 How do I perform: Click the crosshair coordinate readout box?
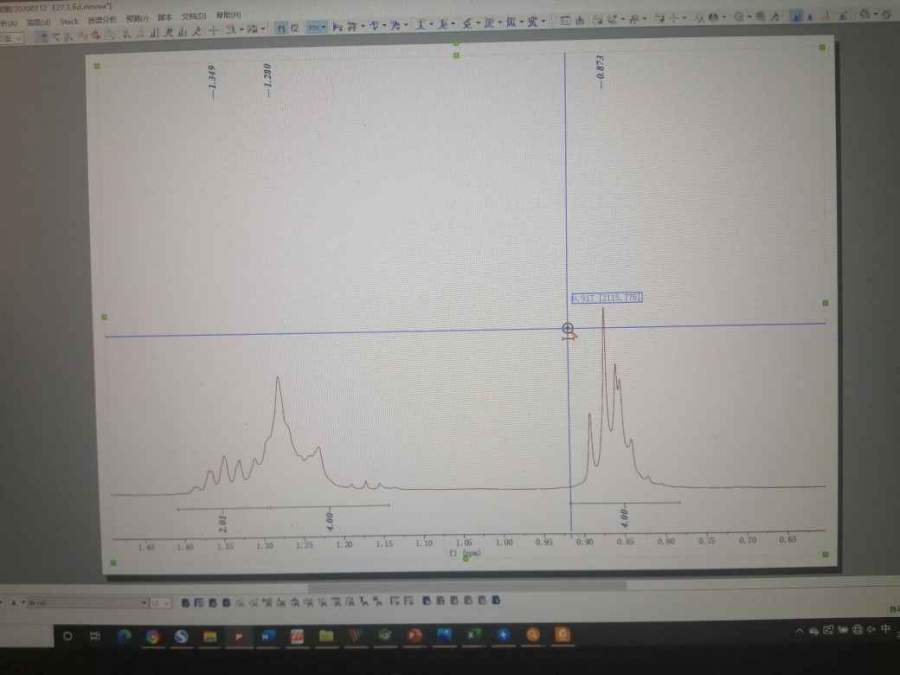607,297
